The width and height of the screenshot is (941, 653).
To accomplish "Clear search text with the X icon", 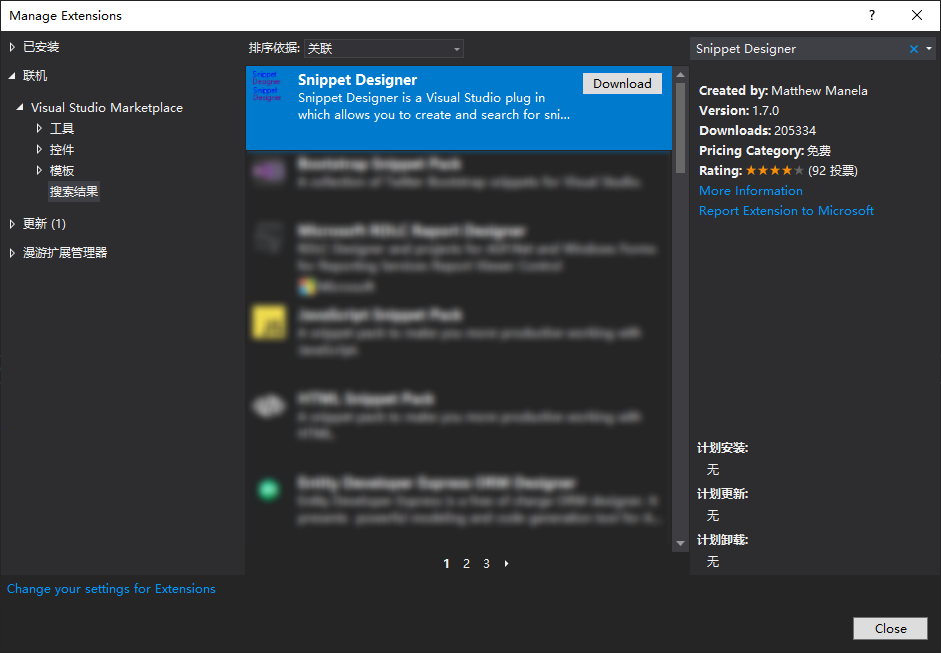I will point(913,49).
